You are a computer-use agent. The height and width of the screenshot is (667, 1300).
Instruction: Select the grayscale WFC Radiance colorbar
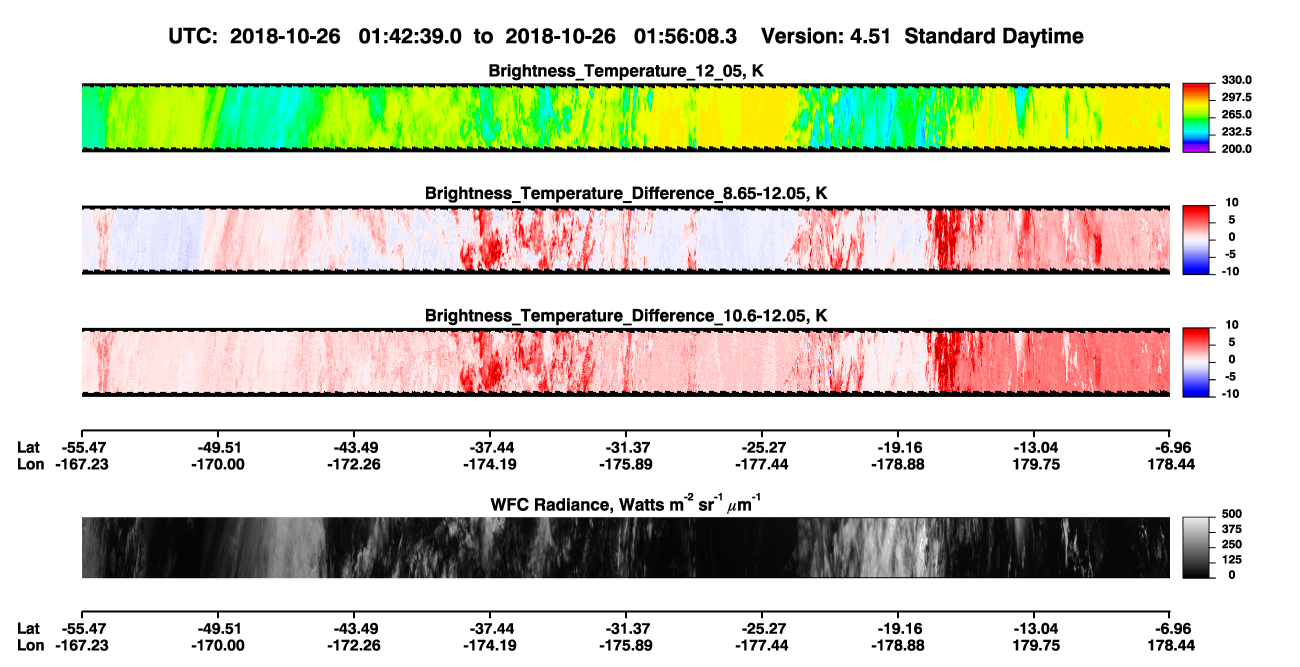(1196, 546)
